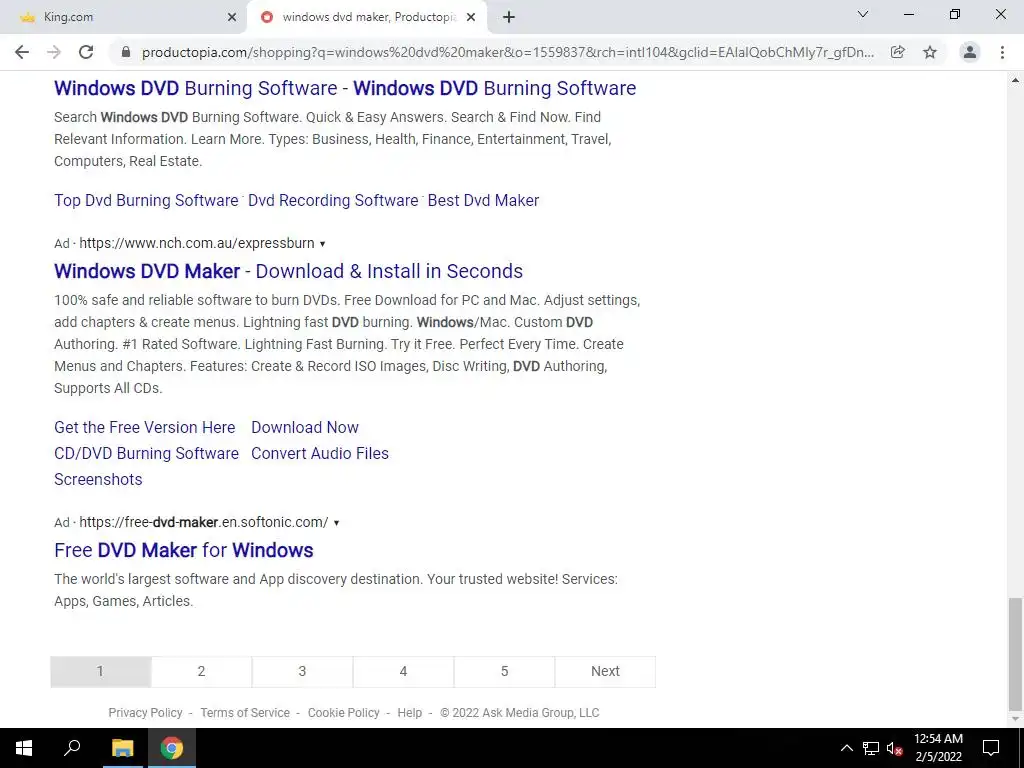Go to results page 3

click(302, 671)
